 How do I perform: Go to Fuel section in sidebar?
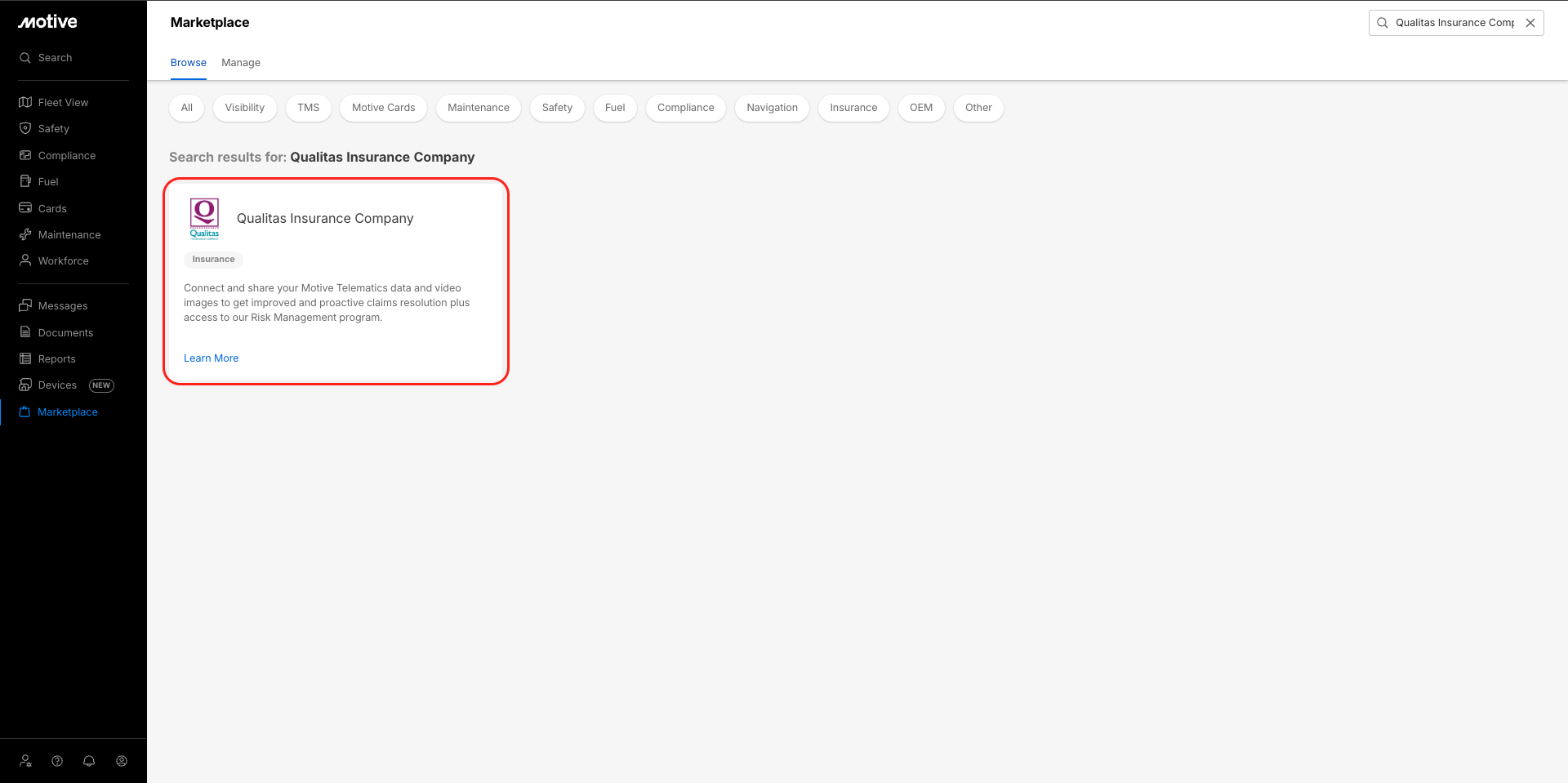(x=48, y=182)
